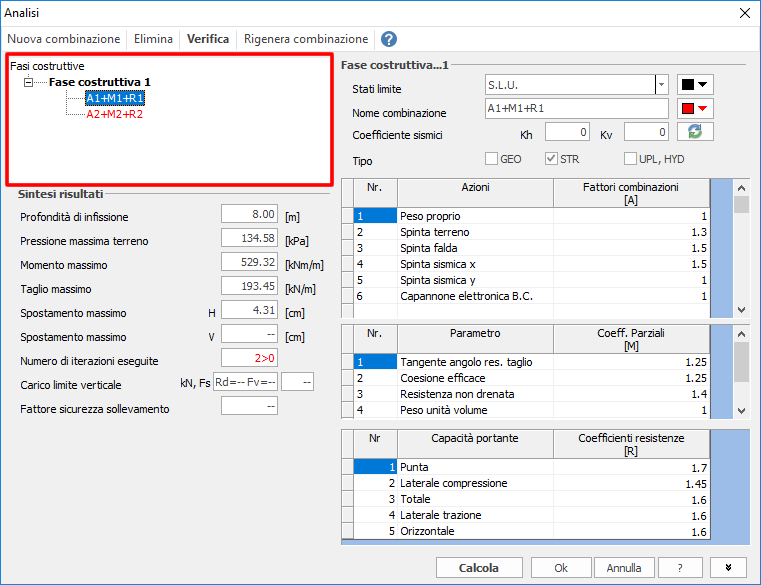Enable the GEO type checkbox
Image resolution: width=761 pixels, height=585 pixels.
(x=491, y=158)
